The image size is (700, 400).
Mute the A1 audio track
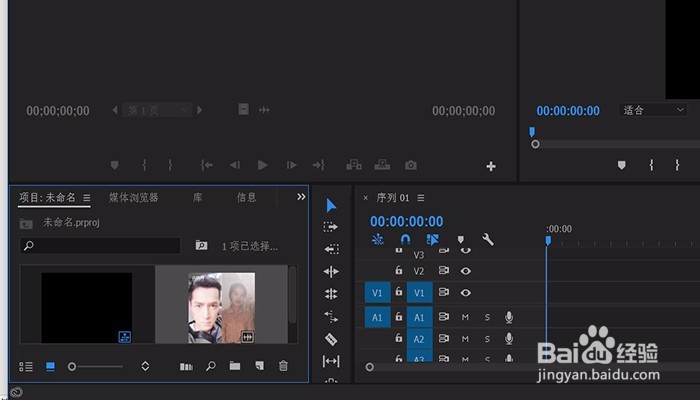465,317
